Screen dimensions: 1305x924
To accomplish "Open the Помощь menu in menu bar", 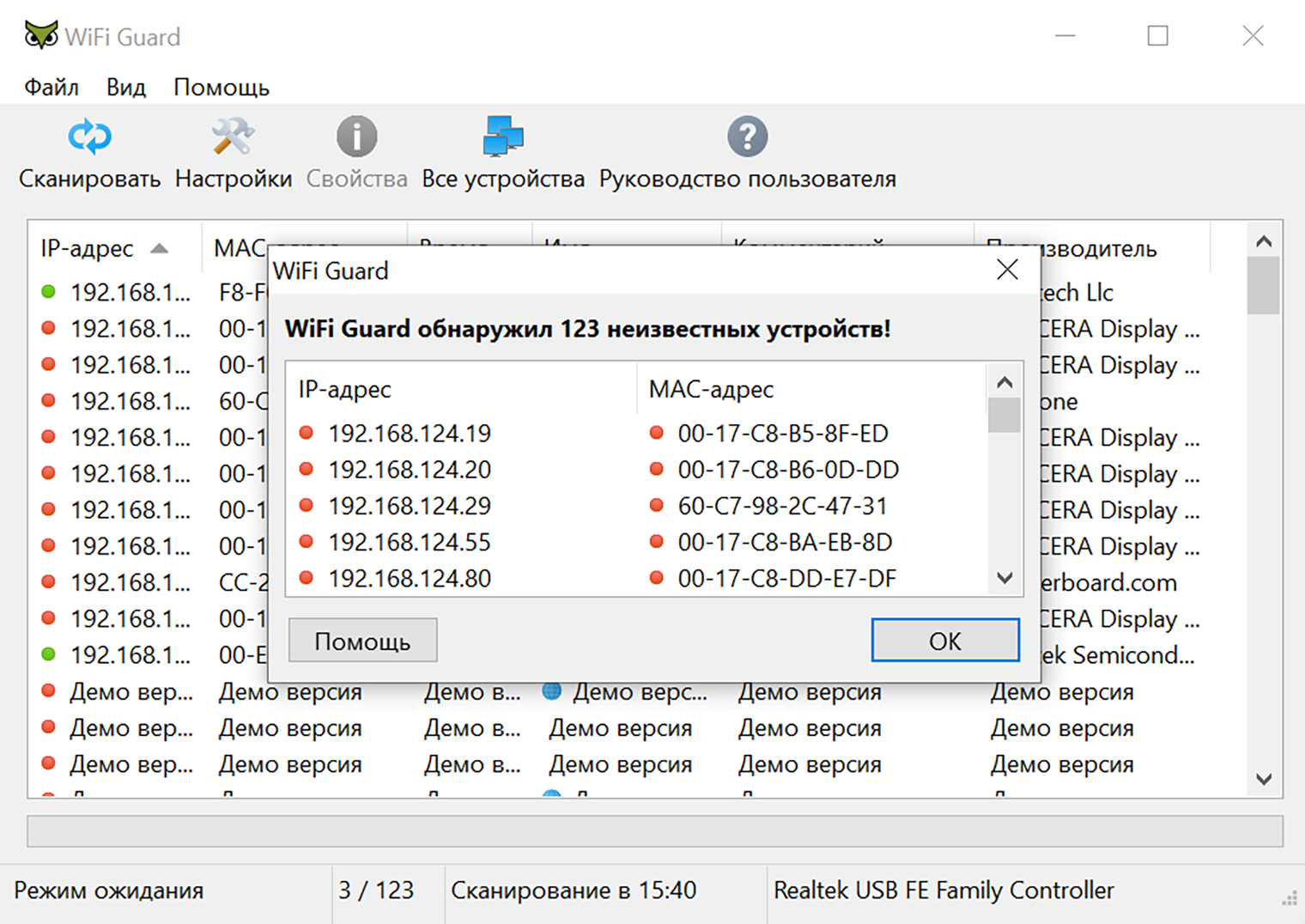I will [x=222, y=87].
